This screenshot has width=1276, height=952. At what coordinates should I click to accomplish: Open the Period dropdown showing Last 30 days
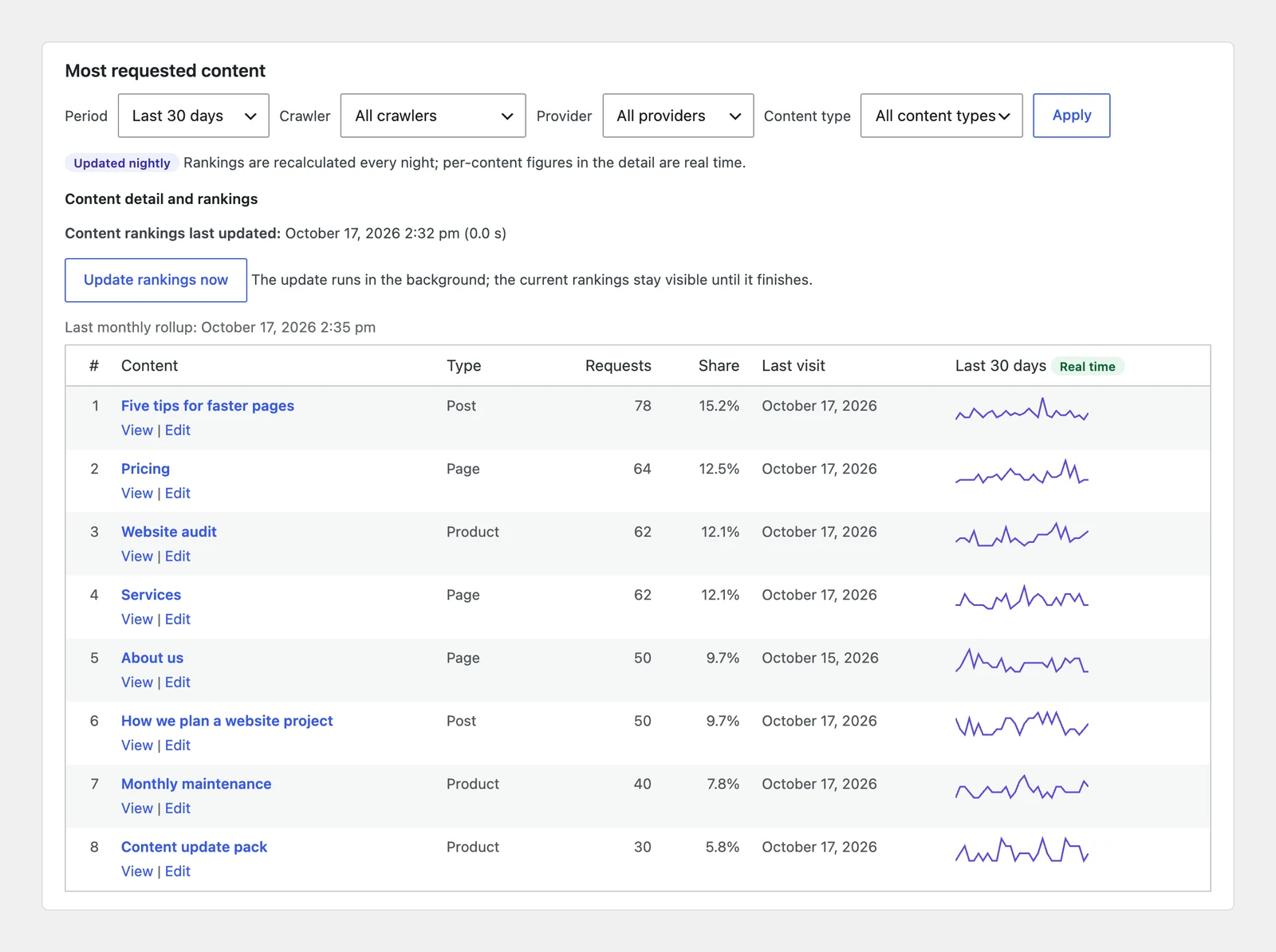(193, 116)
